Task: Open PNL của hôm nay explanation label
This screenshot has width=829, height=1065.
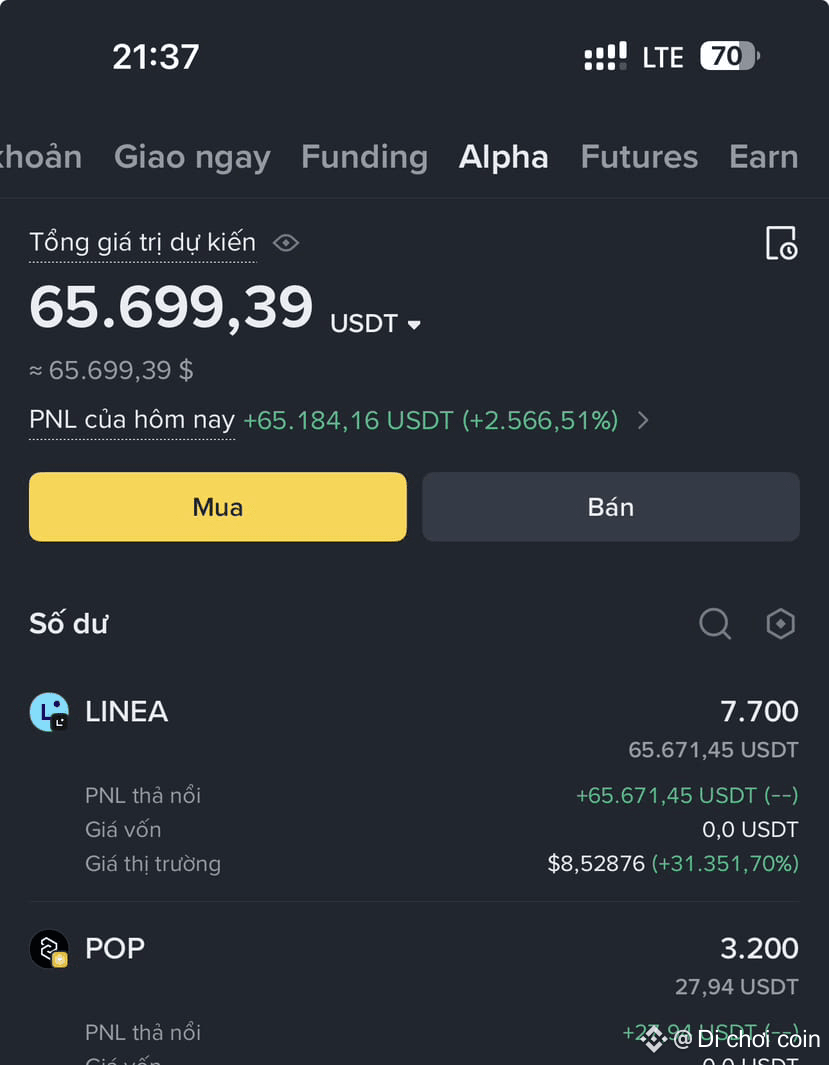Action: tap(132, 420)
